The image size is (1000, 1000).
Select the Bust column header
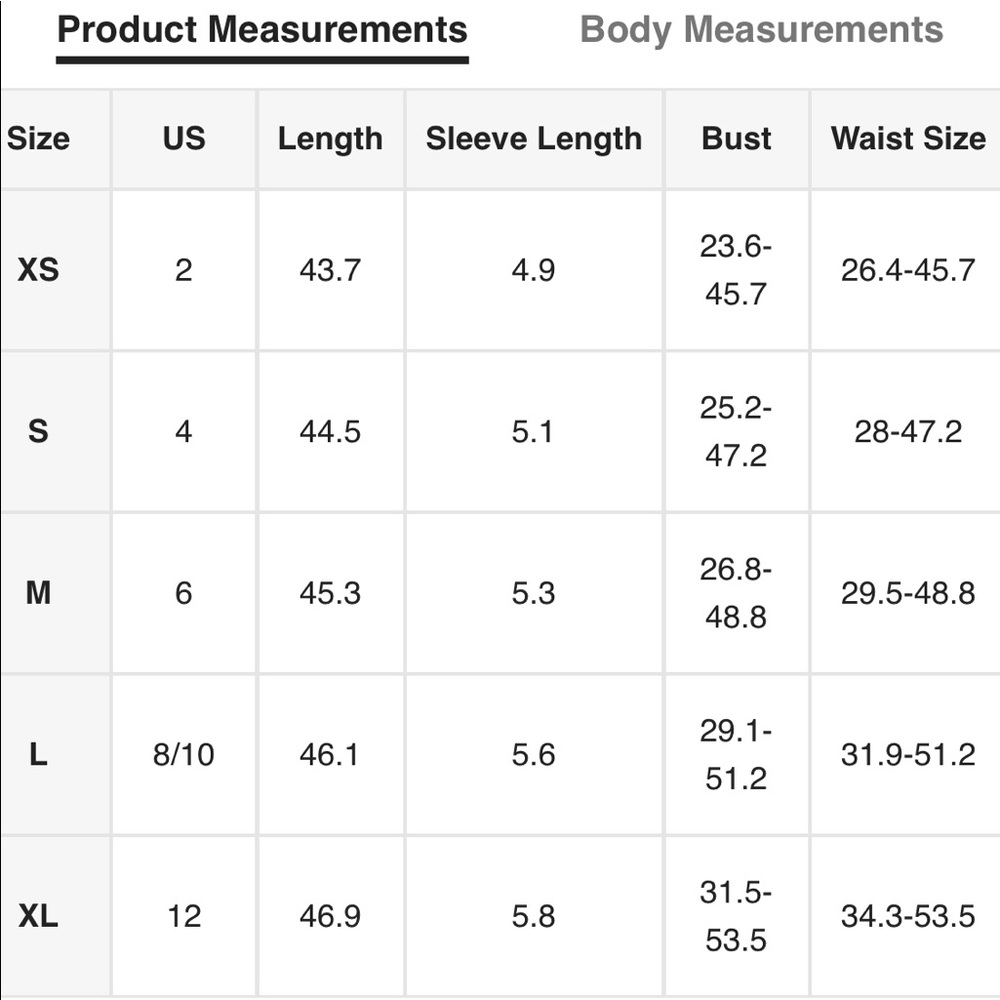coord(736,138)
